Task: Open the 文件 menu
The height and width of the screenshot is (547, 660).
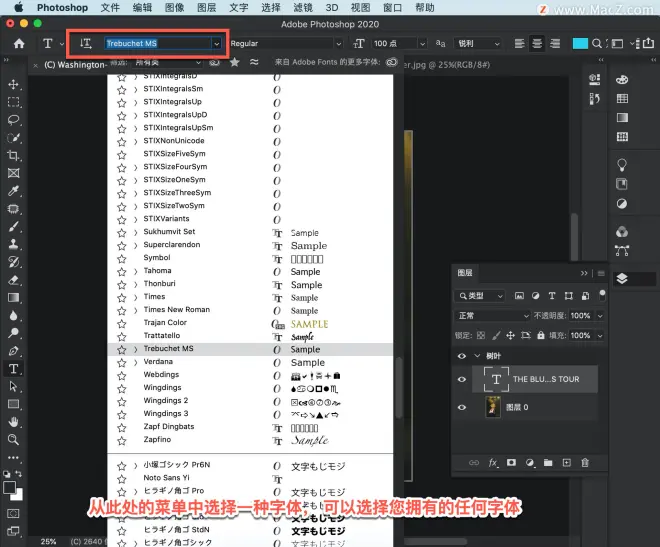Action: 110,8
